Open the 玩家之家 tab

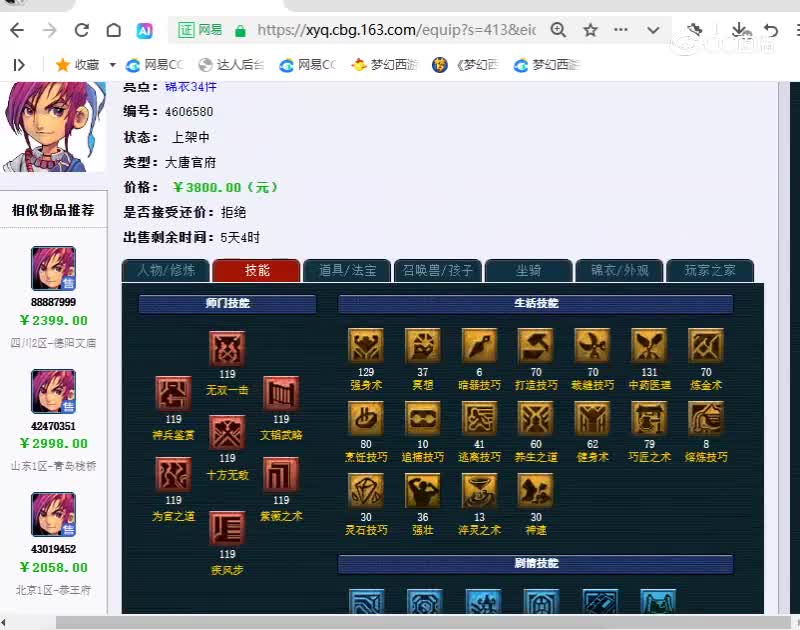tap(710, 270)
